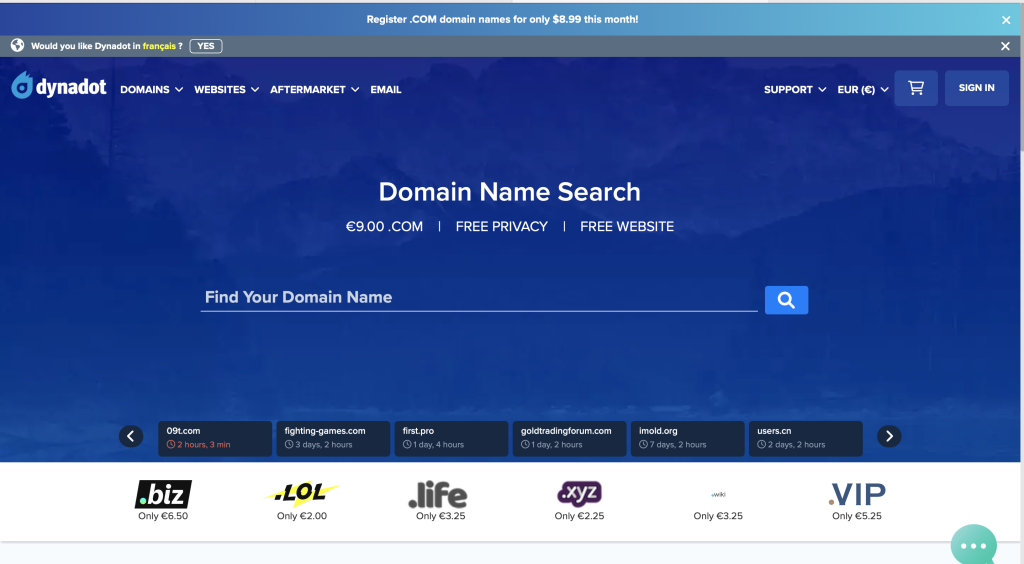Click the FREE PRIVACY text
1024x564 pixels.
[x=502, y=227]
